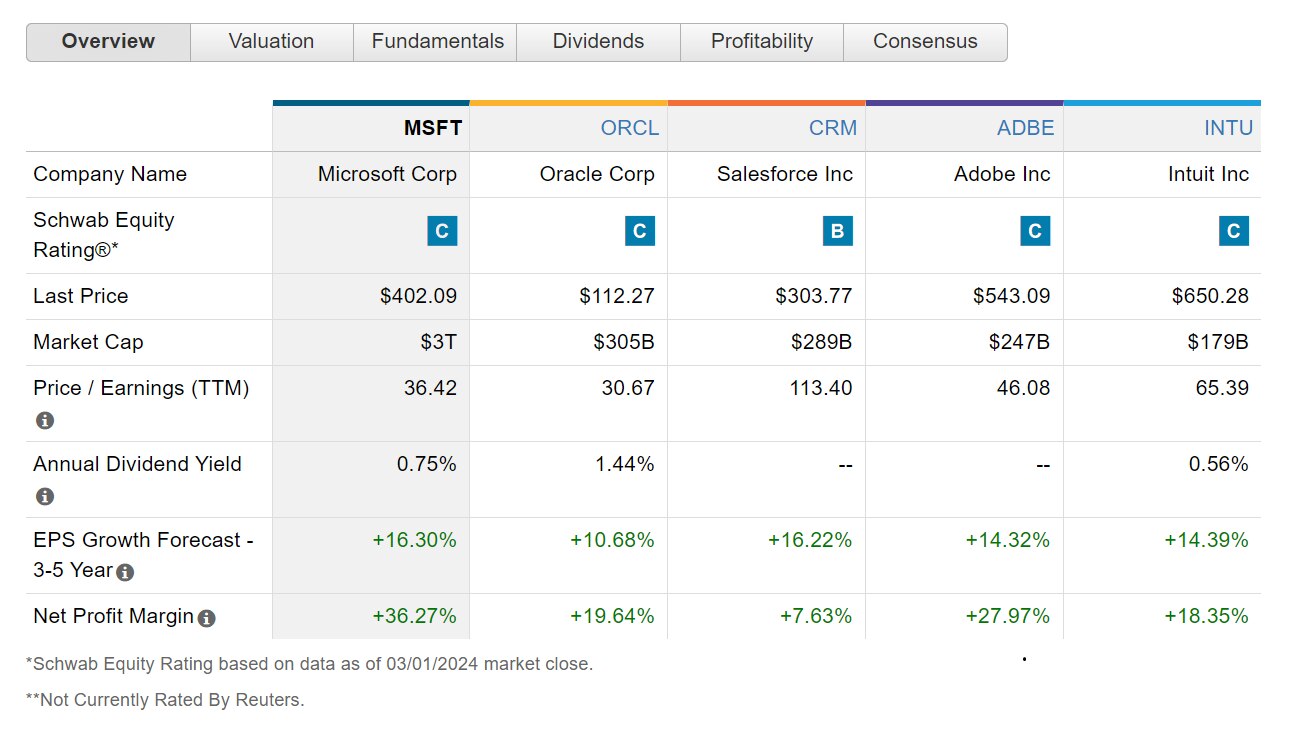
Task: Click the Market Cap row label
Action: click(x=88, y=342)
